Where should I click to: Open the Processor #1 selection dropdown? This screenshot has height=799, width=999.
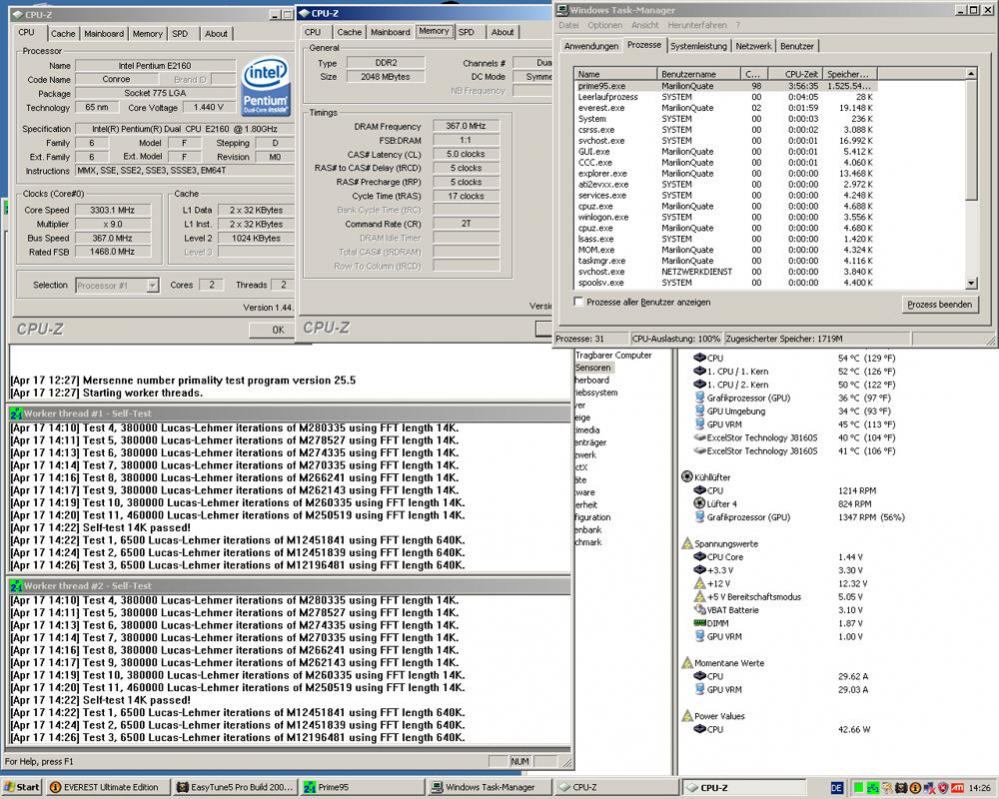coord(152,285)
